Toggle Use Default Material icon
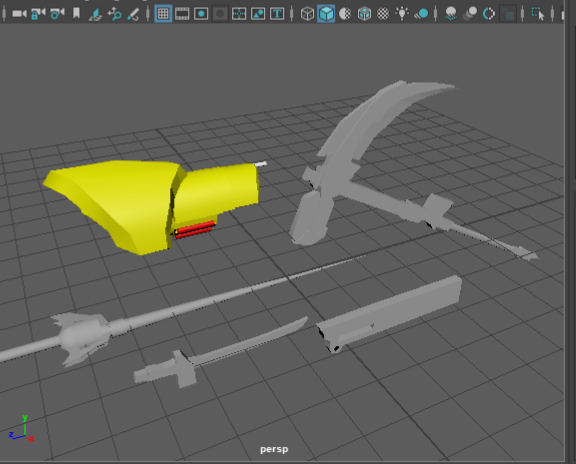Screen dimensions: 576x464 click(345, 14)
